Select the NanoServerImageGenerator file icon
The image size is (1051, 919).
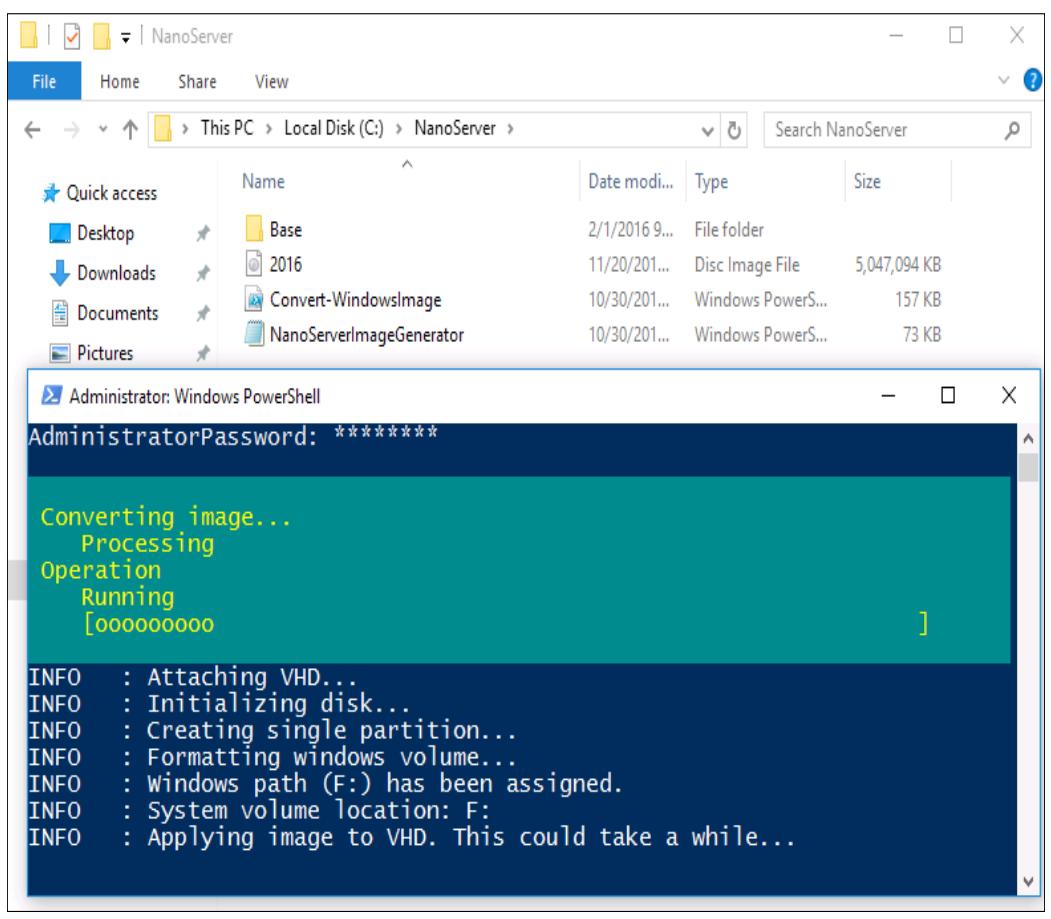point(254,334)
